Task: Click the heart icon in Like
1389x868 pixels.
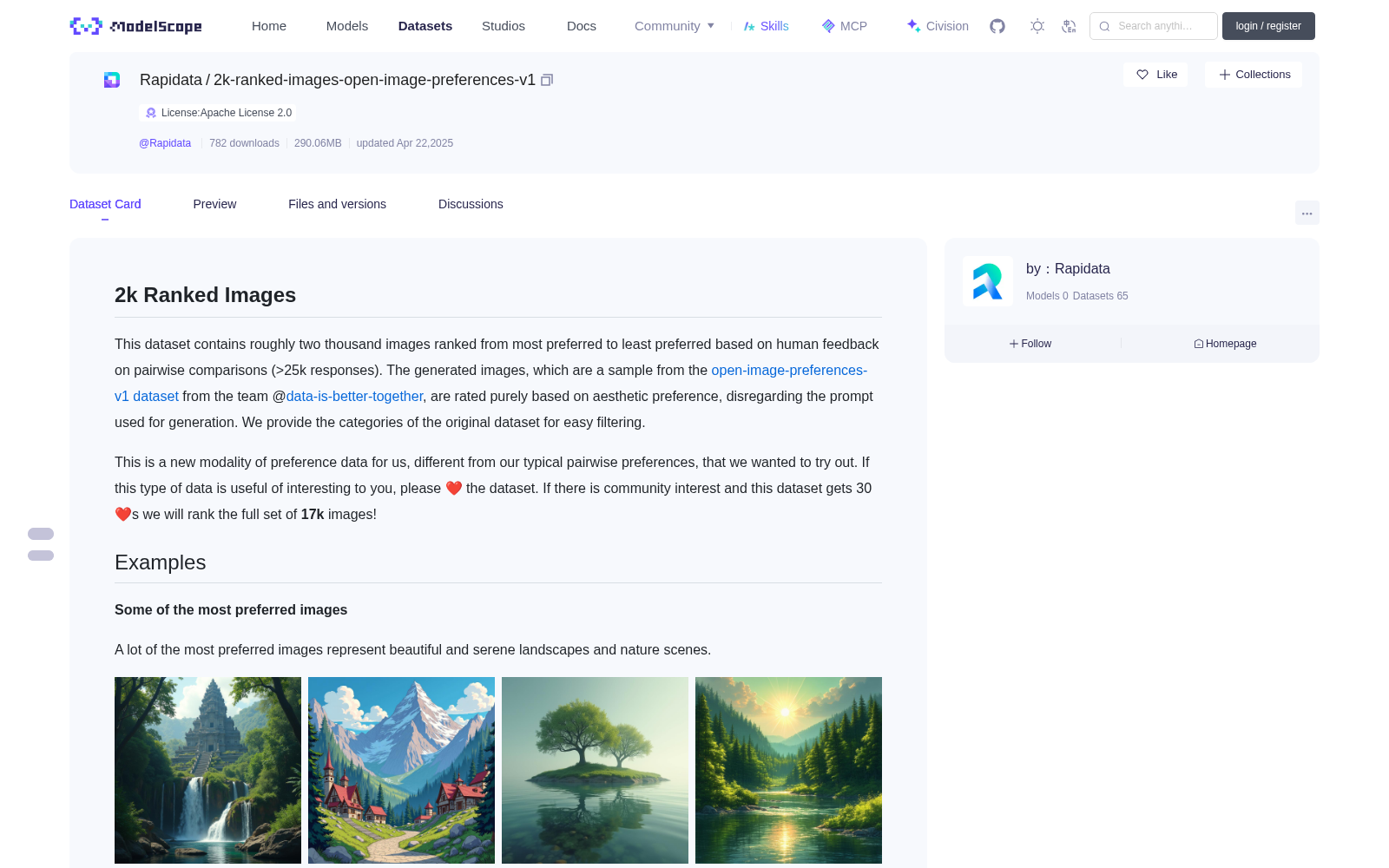Action: pos(1142,75)
